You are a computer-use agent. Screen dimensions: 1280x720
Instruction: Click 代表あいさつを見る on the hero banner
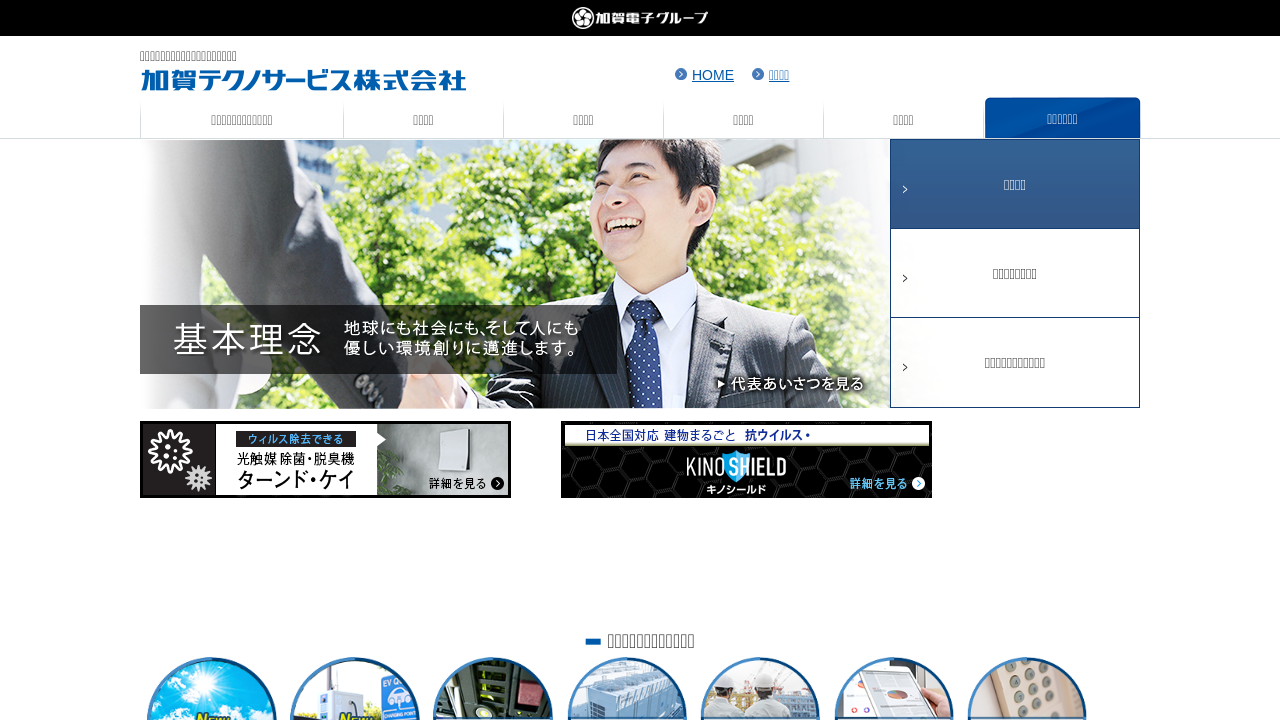point(790,384)
